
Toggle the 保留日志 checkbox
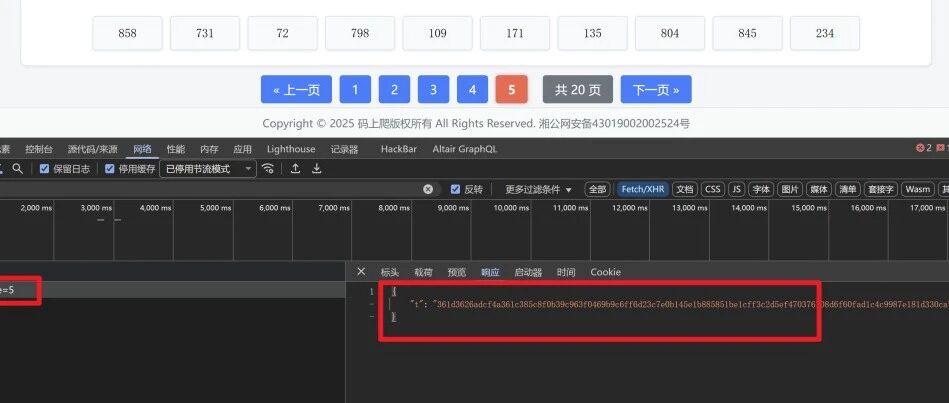point(44,169)
